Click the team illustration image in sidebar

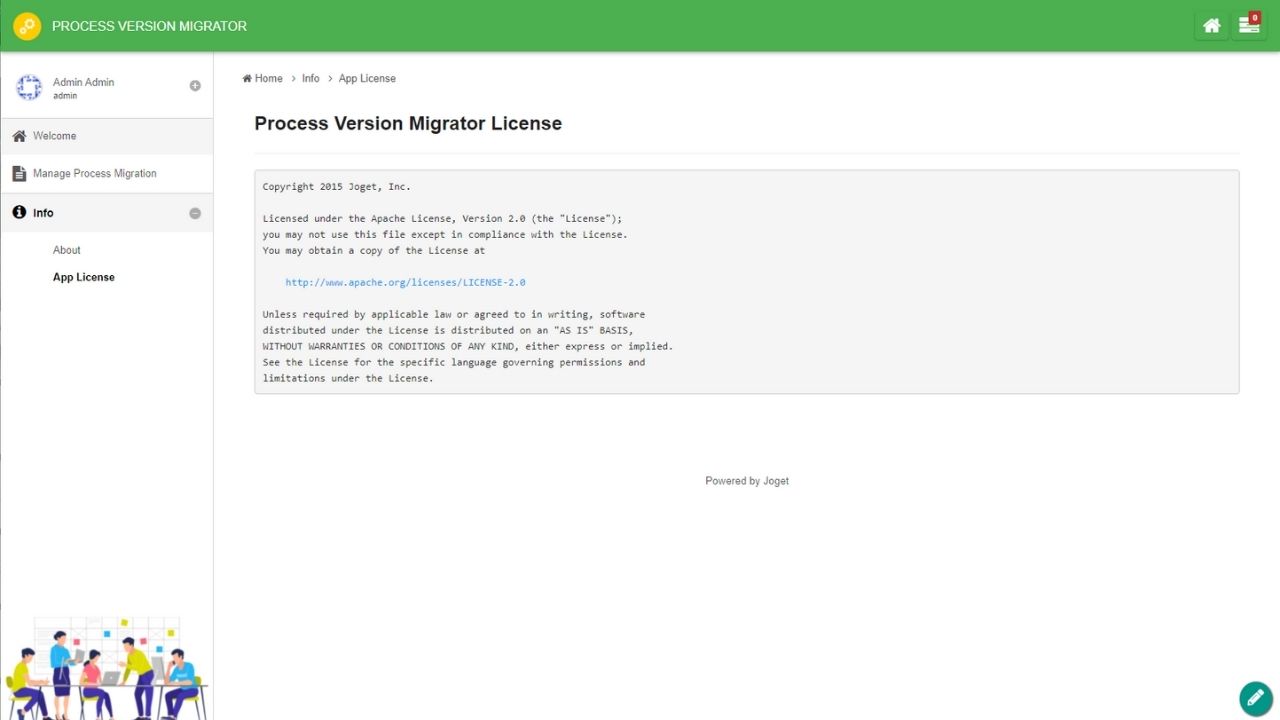[105, 668]
